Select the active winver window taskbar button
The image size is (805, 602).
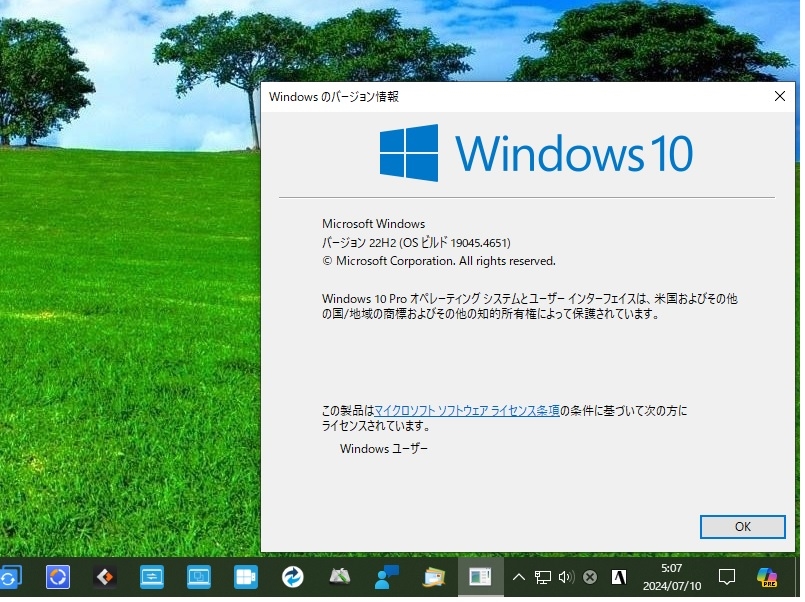click(x=481, y=577)
